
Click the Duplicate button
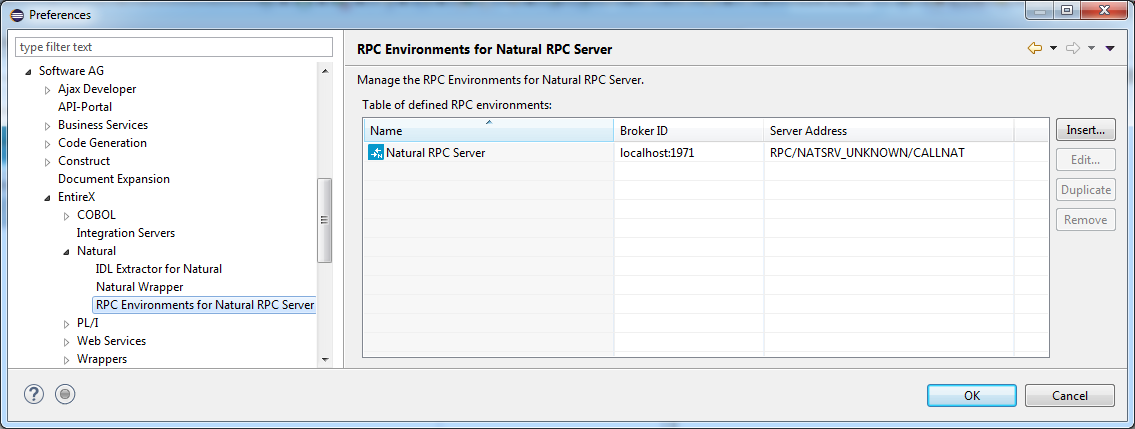(1085, 190)
